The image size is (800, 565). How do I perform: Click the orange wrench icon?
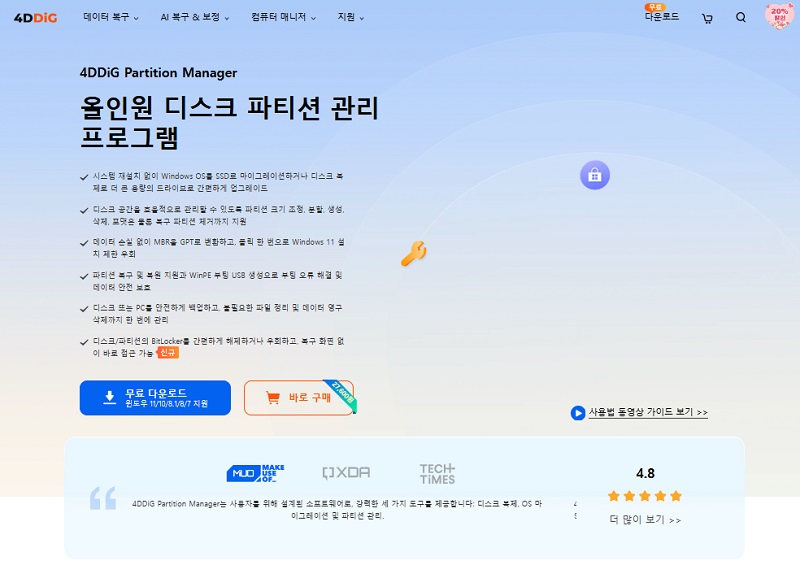(414, 253)
